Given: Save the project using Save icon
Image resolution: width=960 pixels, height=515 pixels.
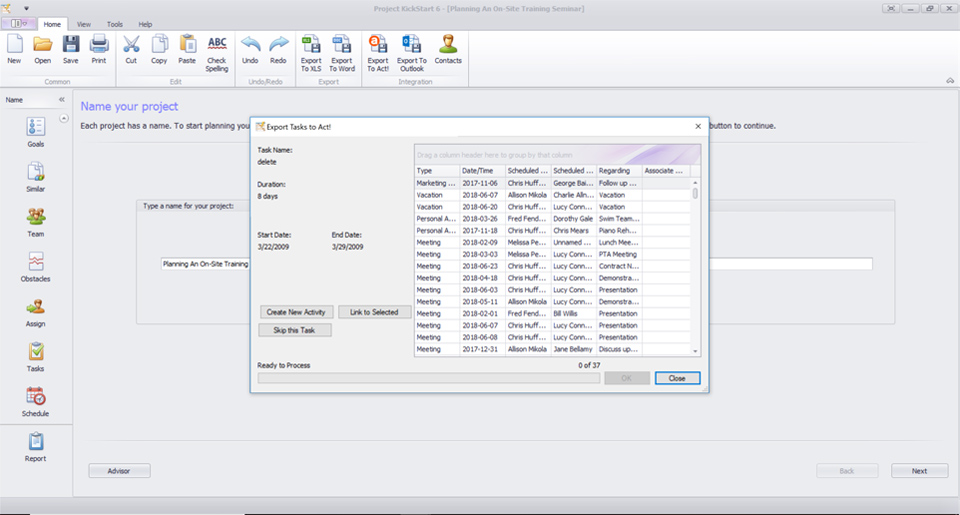Looking at the screenshot, I should click(x=70, y=50).
